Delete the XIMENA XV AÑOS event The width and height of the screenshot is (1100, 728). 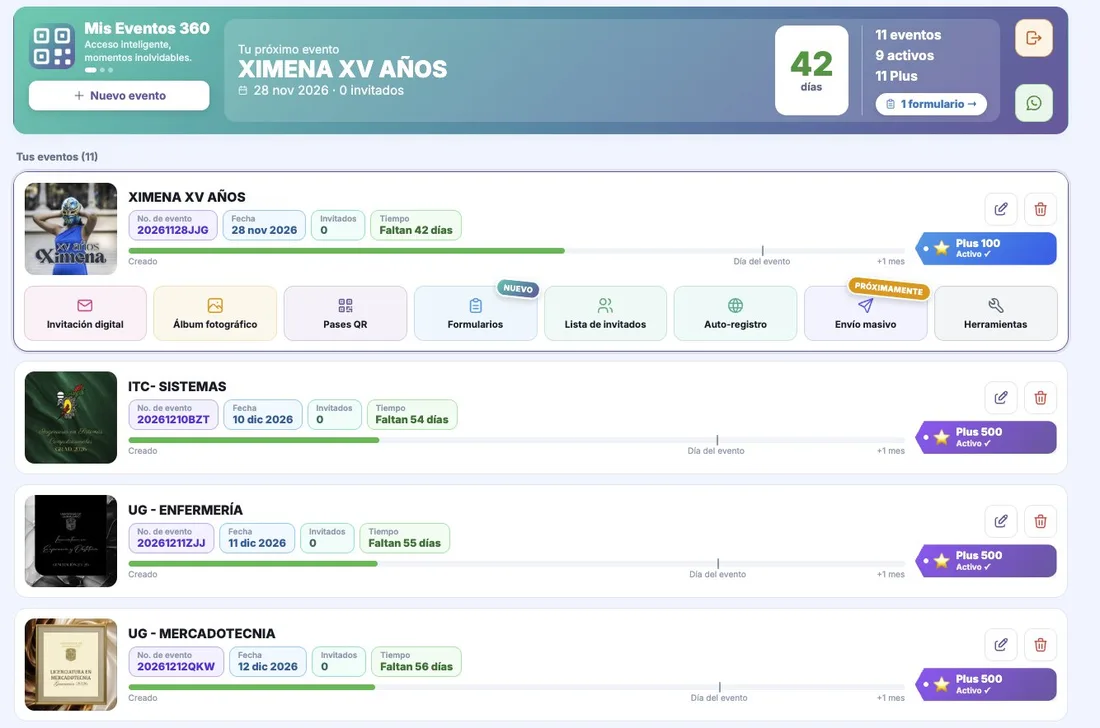[1040, 209]
